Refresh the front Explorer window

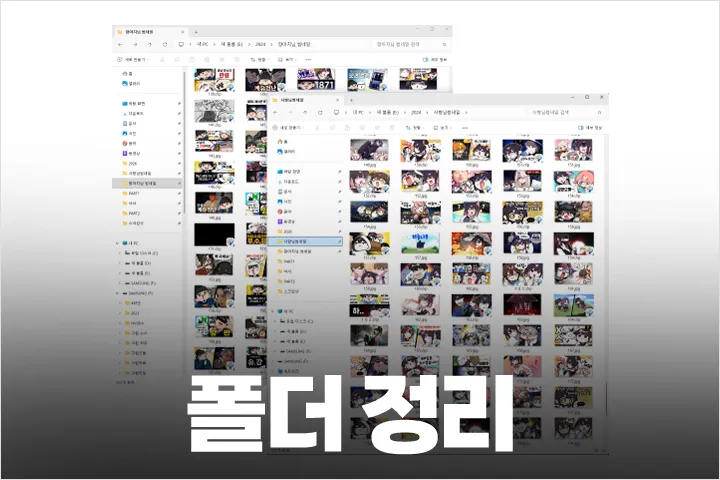(320, 113)
